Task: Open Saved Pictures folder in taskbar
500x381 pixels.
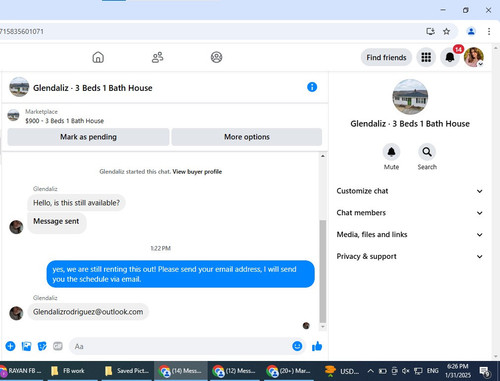Action: (x=127, y=371)
